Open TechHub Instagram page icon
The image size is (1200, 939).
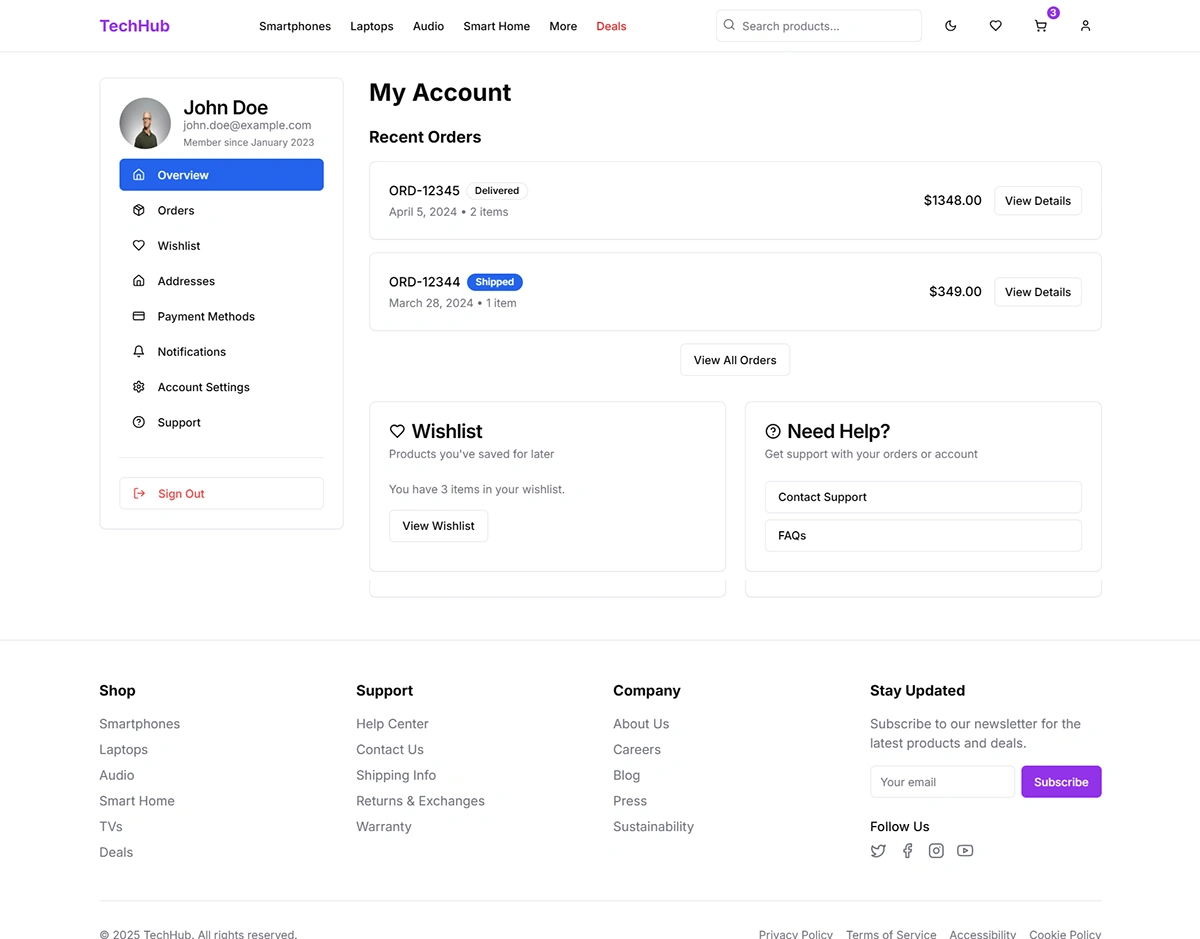coord(936,851)
